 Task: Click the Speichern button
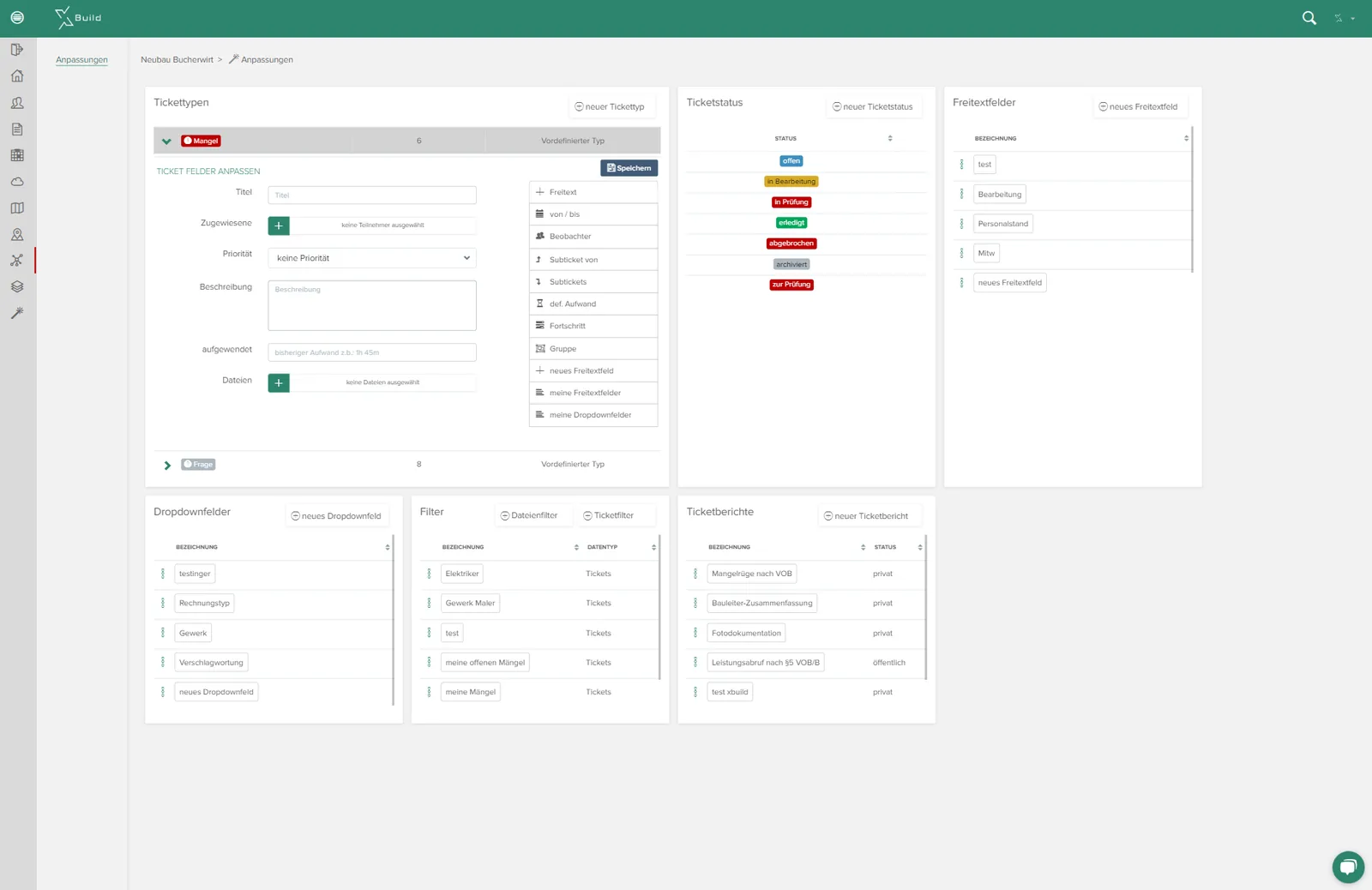coord(629,168)
